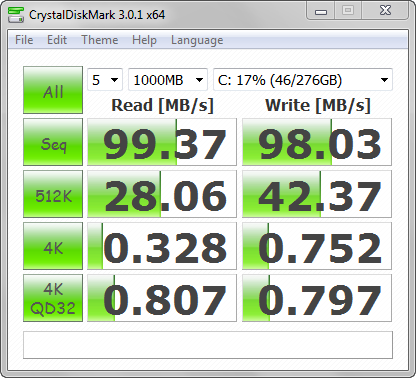The height and width of the screenshot is (378, 416).
Task: Click the disabled maximize window button
Action: [x=348, y=11]
